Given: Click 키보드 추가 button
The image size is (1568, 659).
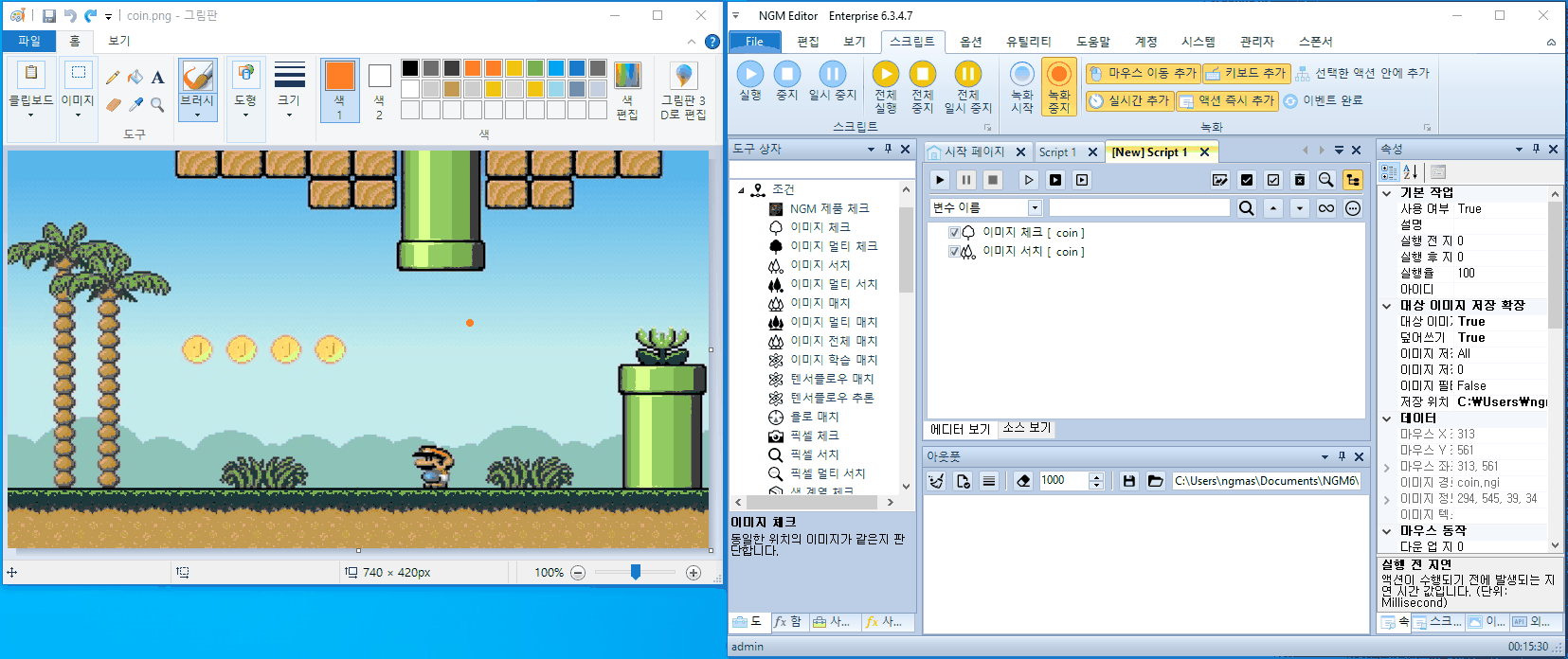Looking at the screenshot, I should point(1246,73).
